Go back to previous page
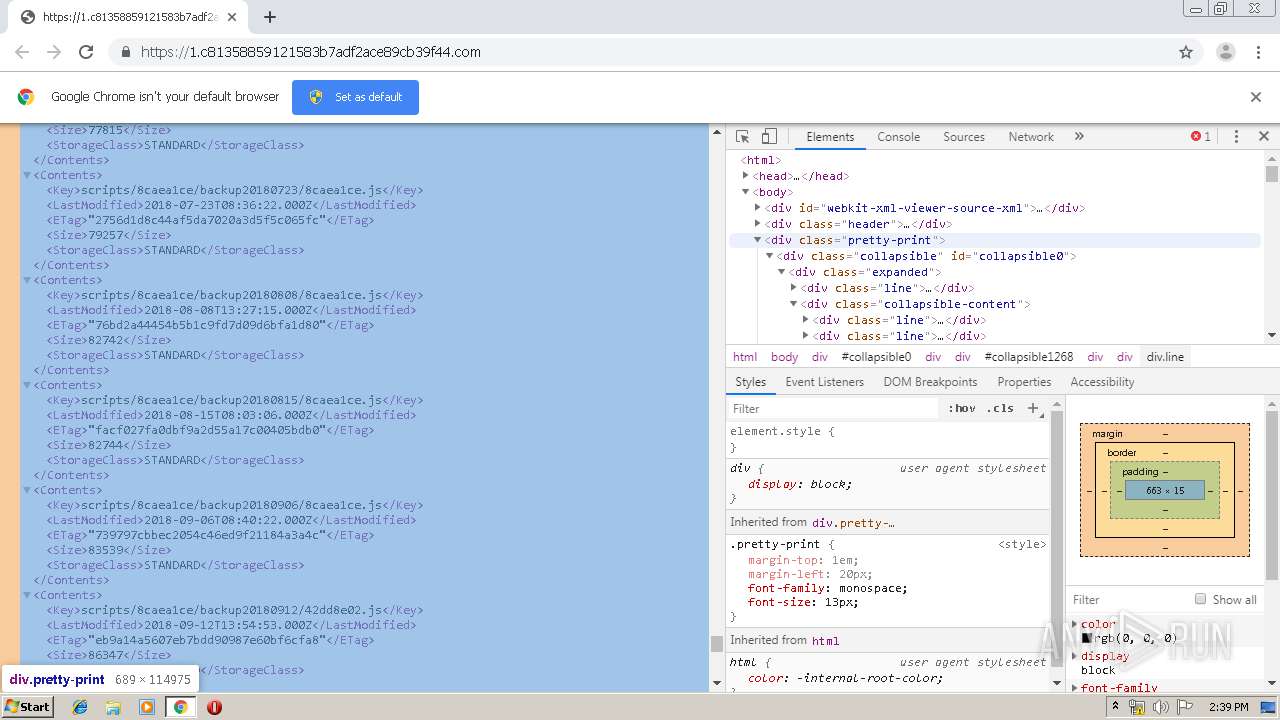1280x720 pixels. [x=22, y=52]
